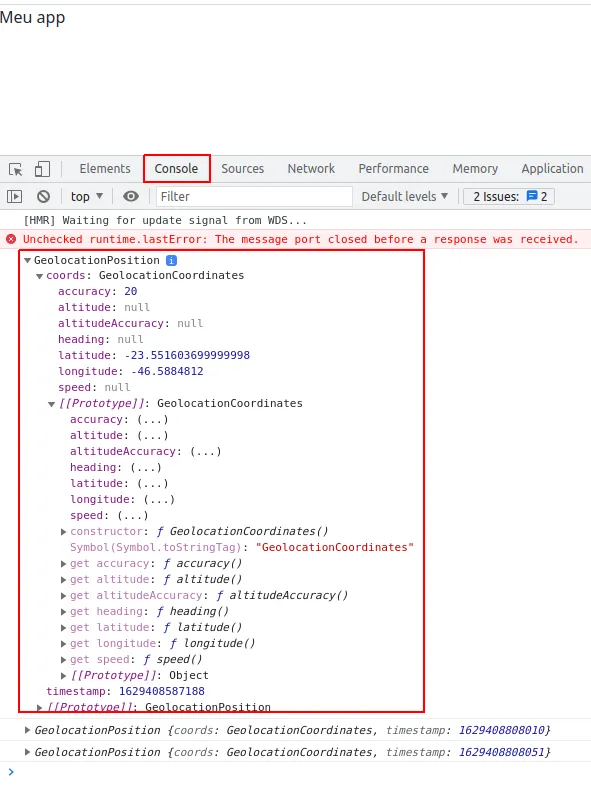This screenshot has height=789, width=591.
Task: Expand the get accuracy getter
Action: pos(63,564)
